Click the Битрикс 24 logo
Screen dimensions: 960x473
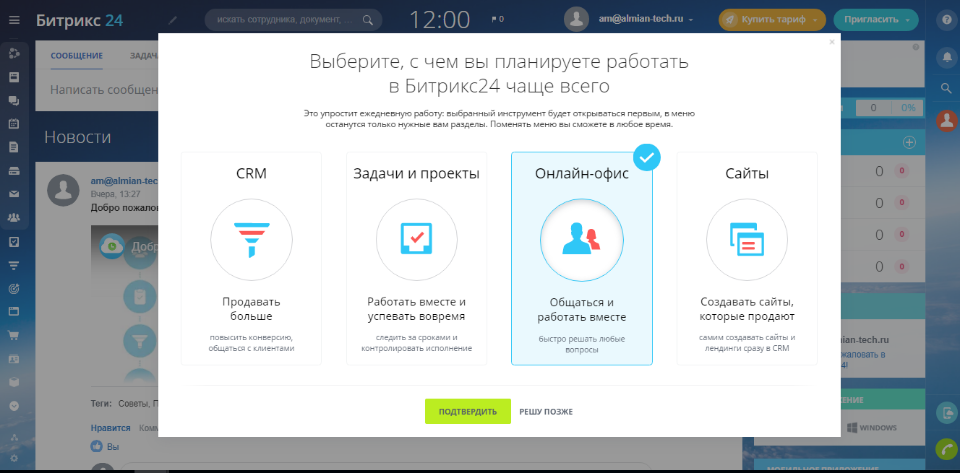click(x=80, y=20)
